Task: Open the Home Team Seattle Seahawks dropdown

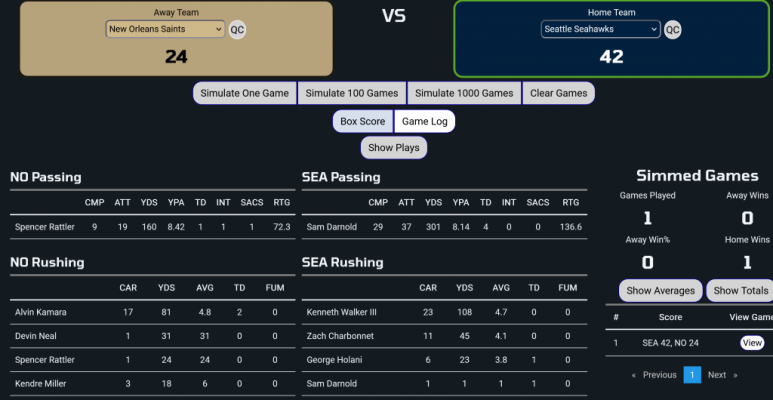Action: (600, 29)
